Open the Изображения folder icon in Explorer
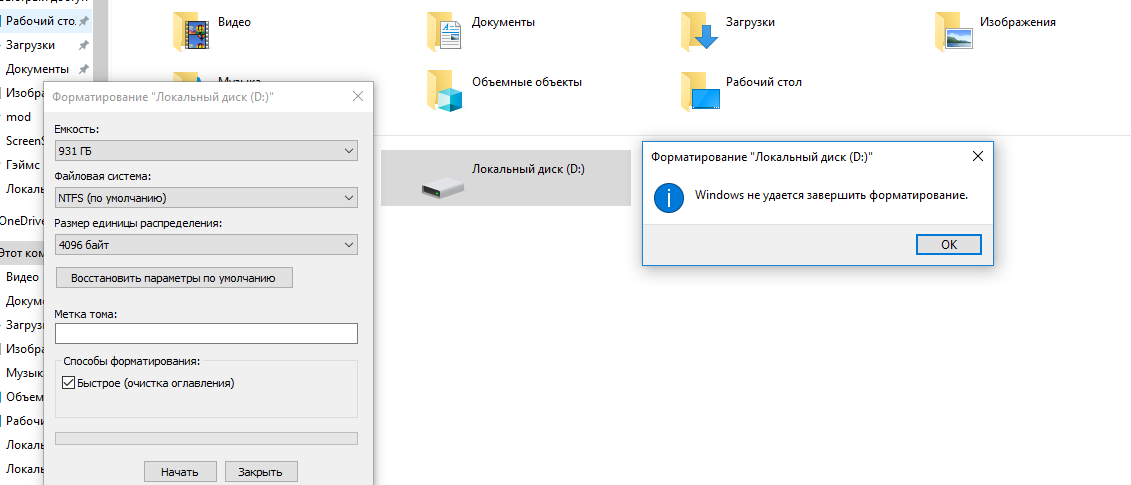The image size is (1131, 485). tap(954, 32)
